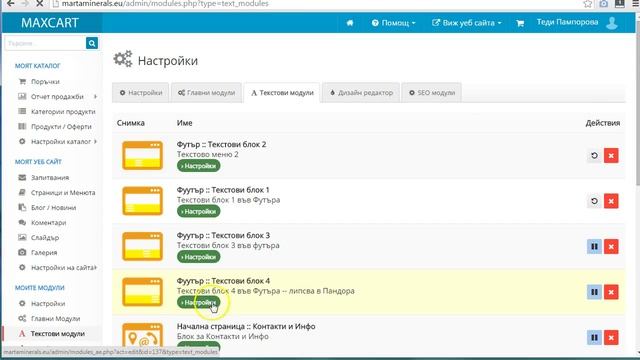This screenshot has height=360, width=640.
Task: Click Начална страница :: Контакти и Инфо title
Action: 246,327
